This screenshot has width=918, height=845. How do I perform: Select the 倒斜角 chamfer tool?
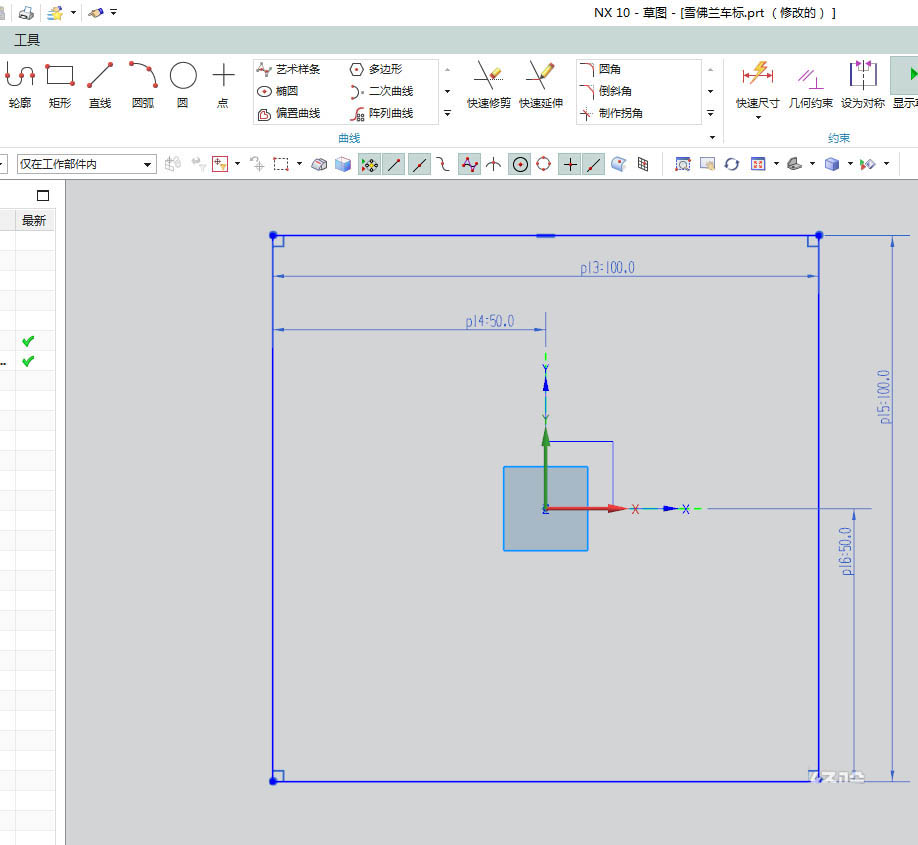point(605,91)
